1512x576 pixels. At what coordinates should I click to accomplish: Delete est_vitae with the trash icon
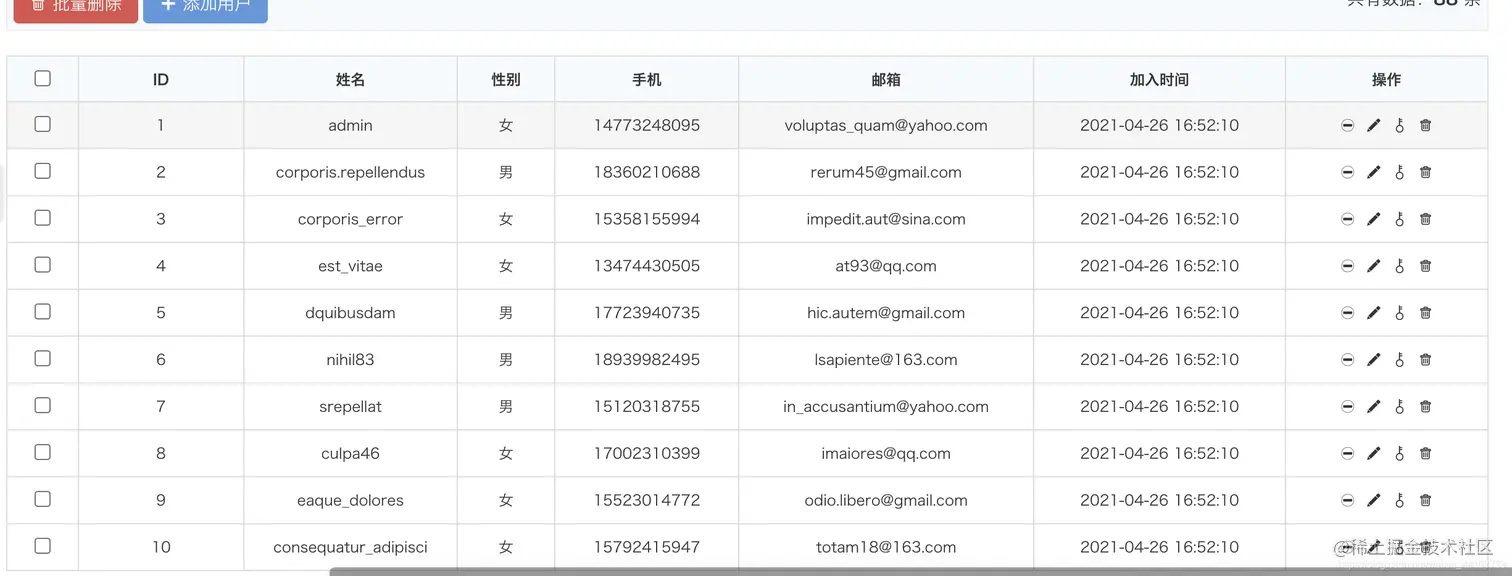(1426, 267)
